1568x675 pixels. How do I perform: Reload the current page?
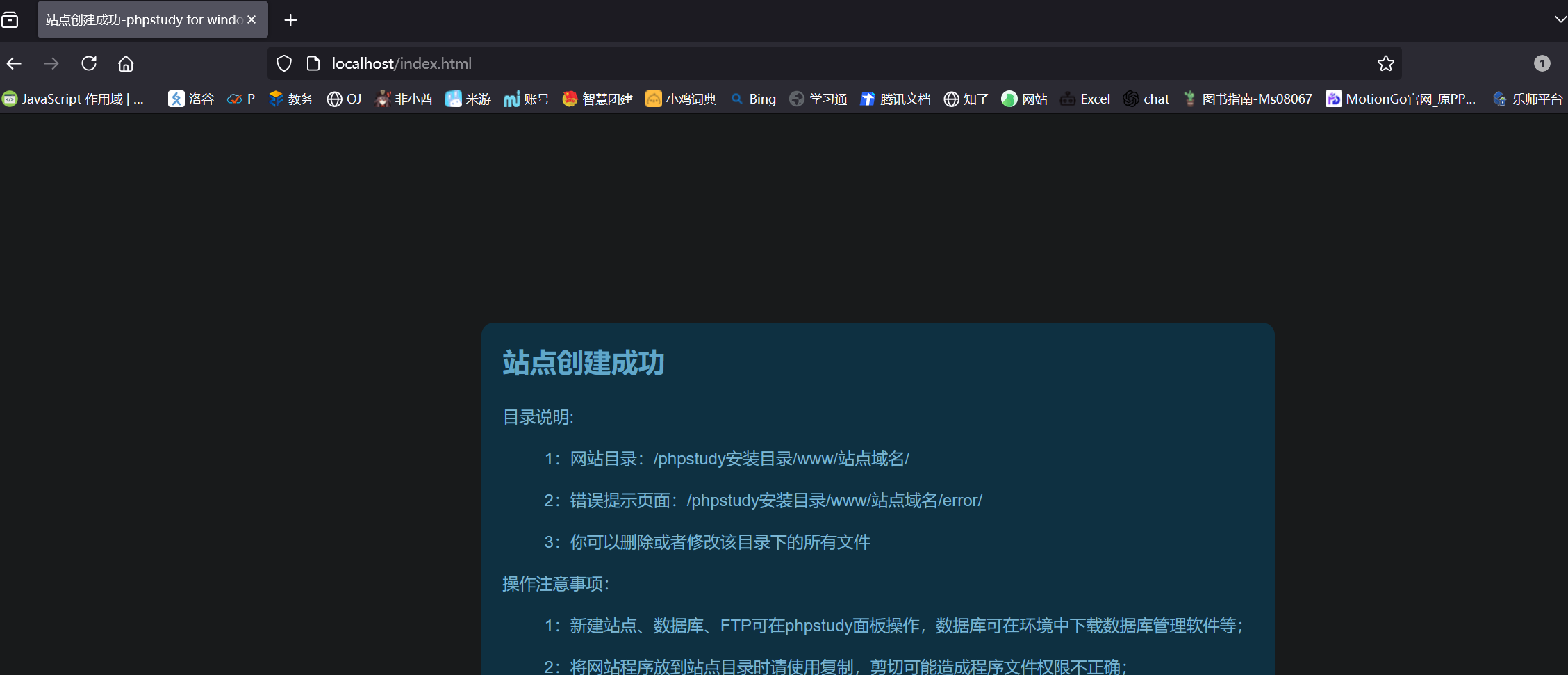point(89,64)
